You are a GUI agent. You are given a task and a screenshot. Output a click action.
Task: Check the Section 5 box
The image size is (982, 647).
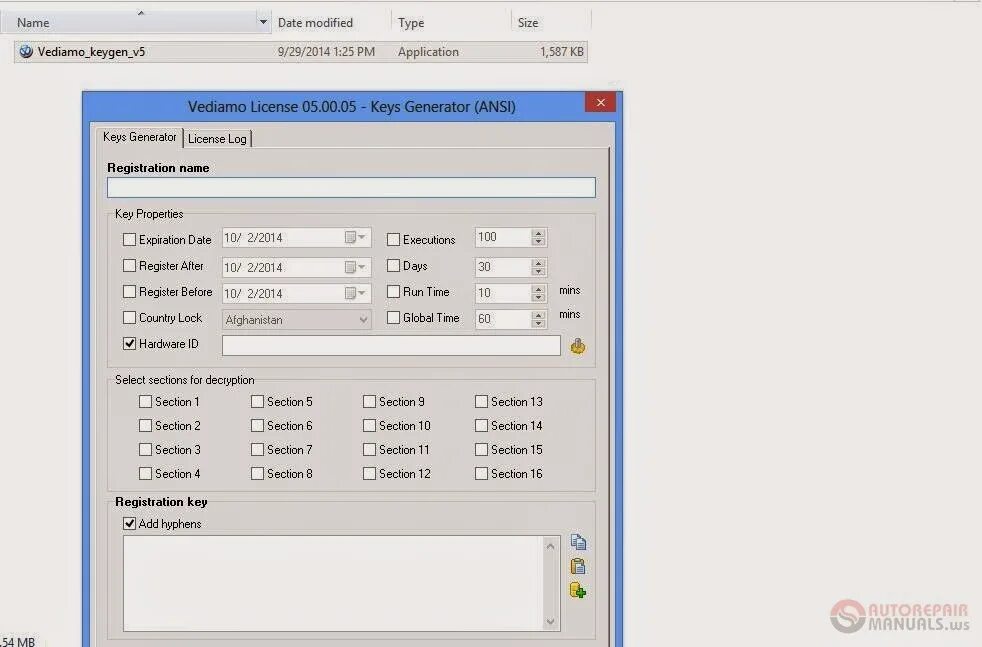(x=257, y=401)
